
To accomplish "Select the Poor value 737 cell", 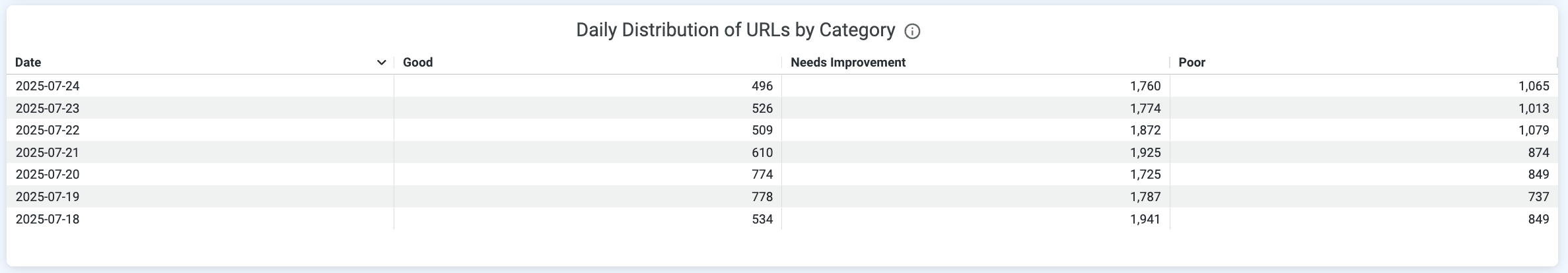I will (x=1538, y=197).
